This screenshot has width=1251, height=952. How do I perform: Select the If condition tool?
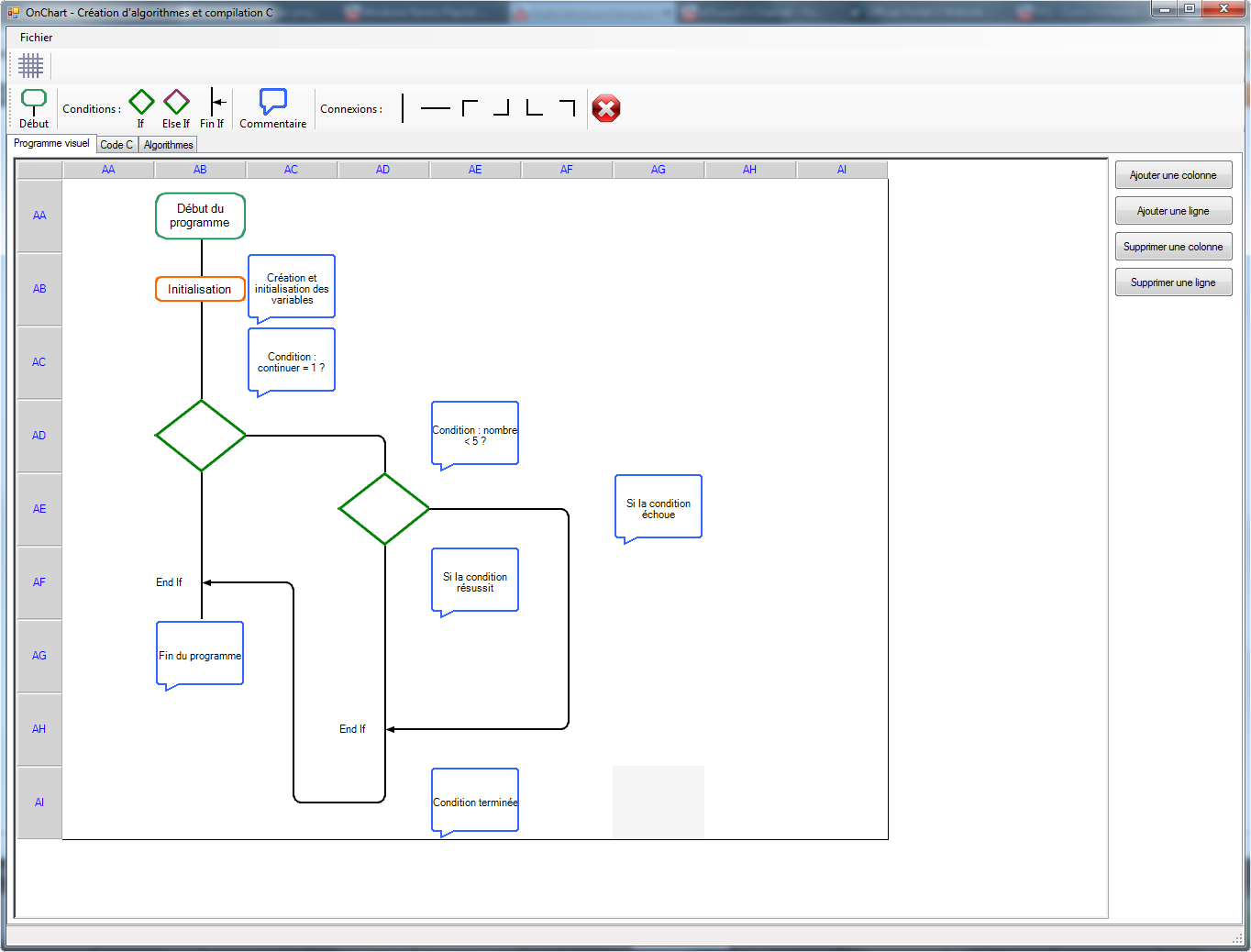pyautogui.click(x=141, y=103)
